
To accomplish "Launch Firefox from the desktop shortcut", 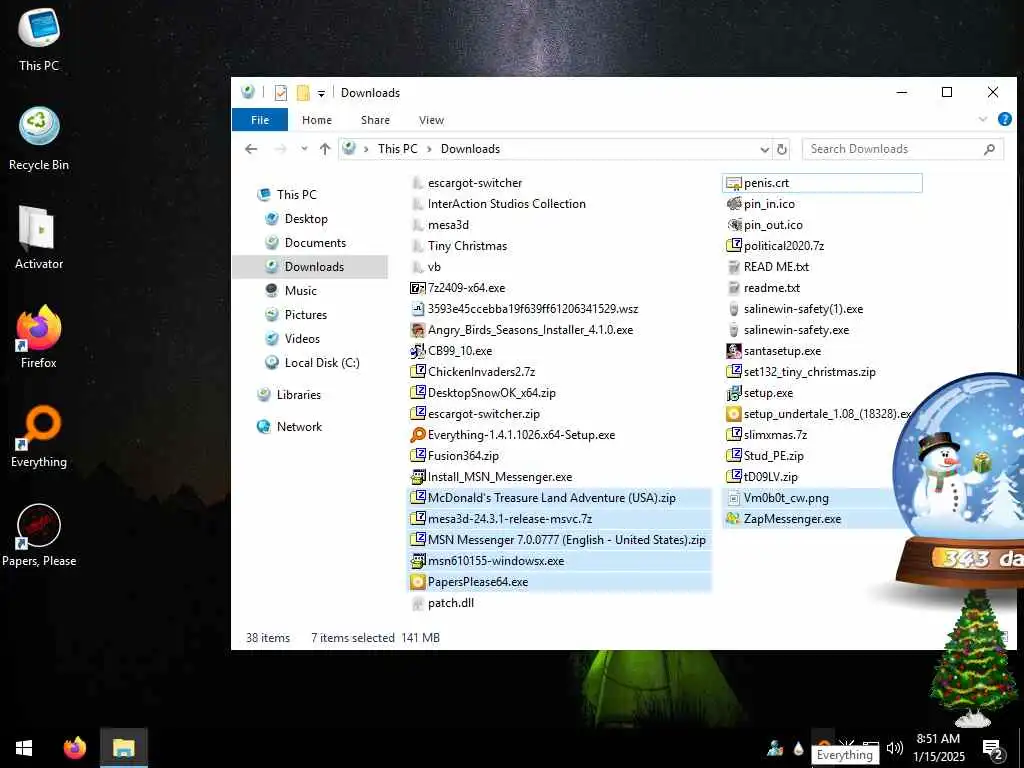I will (x=39, y=337).
